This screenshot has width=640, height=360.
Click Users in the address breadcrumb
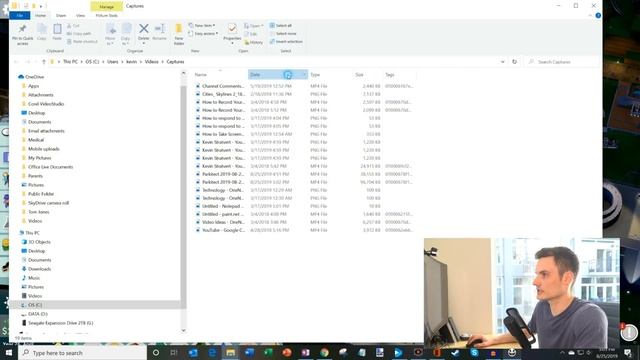[x=113, y=62]
